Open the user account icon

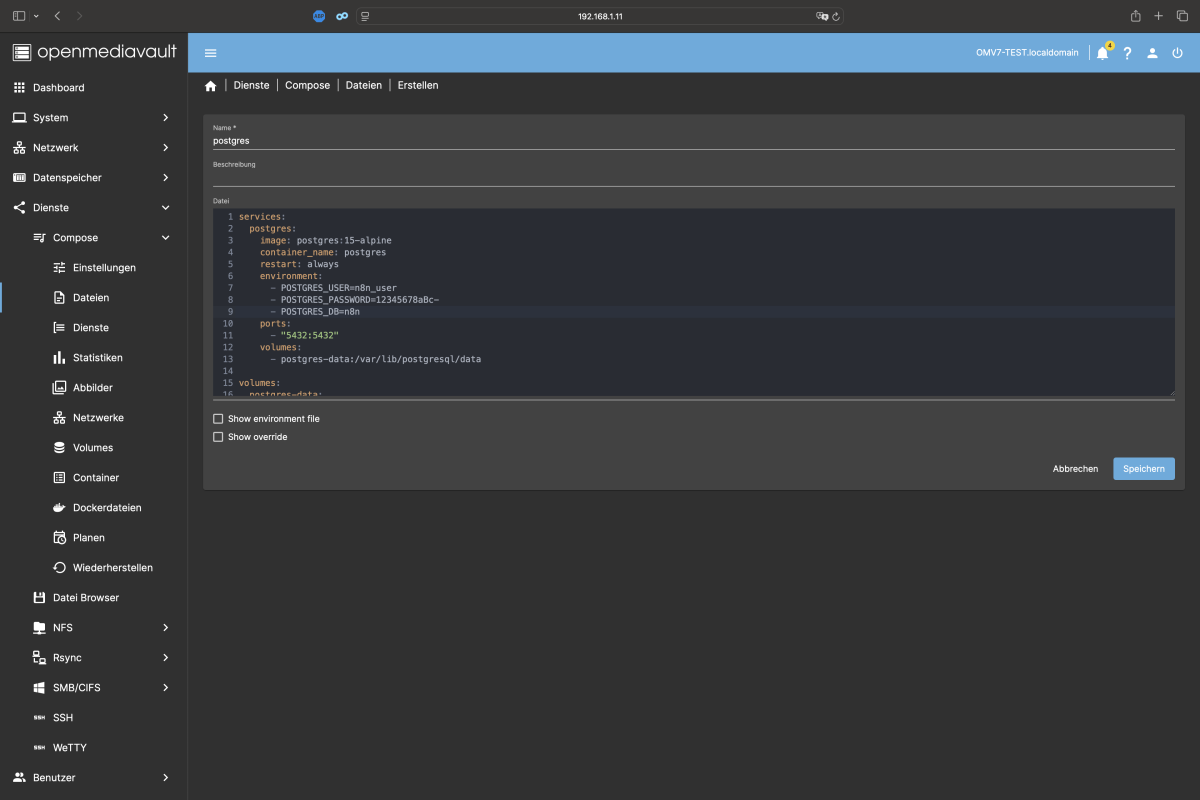pyautogui.click(x=1152, y=53)
